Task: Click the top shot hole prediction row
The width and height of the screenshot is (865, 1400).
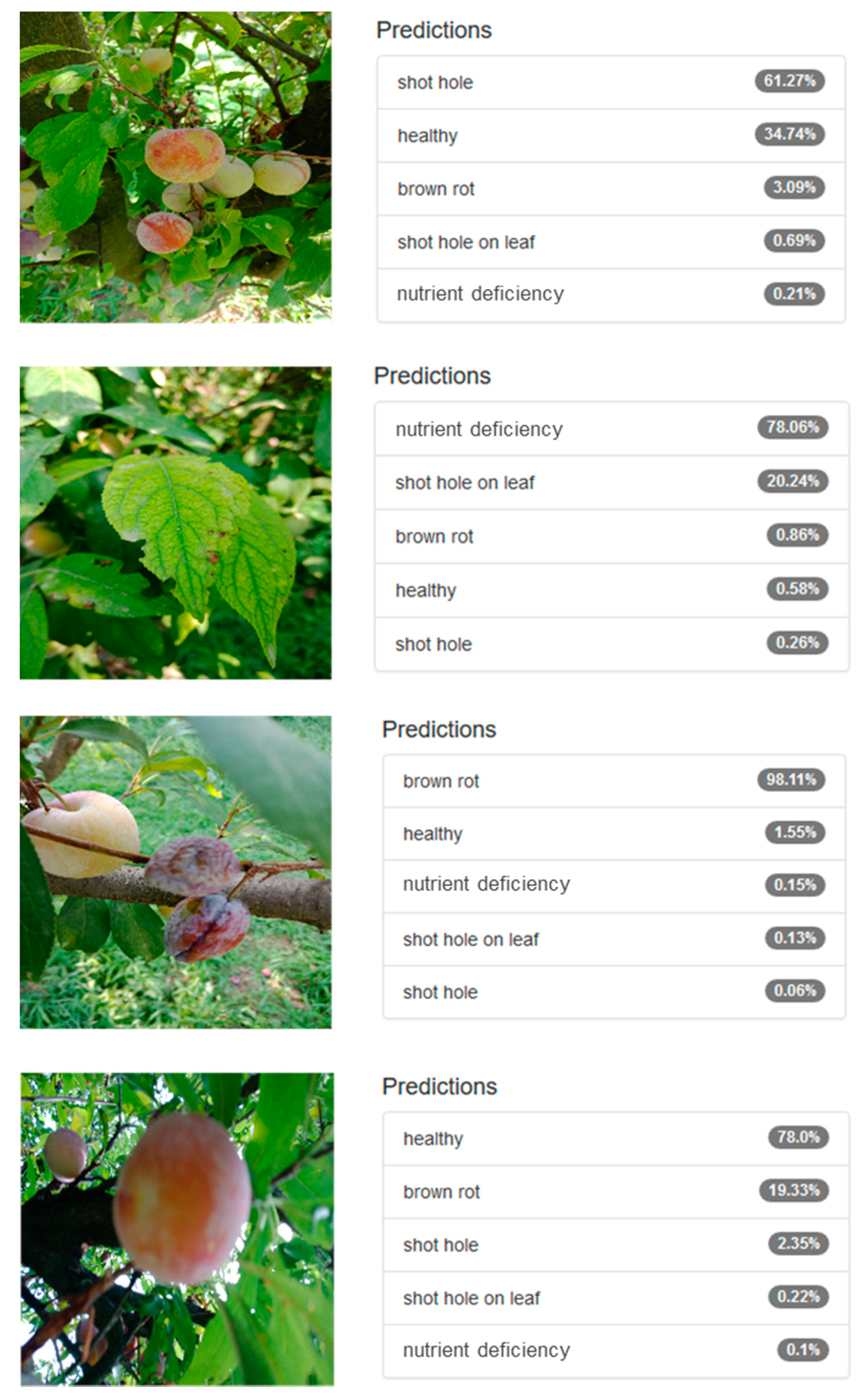Action: point(611,82)
